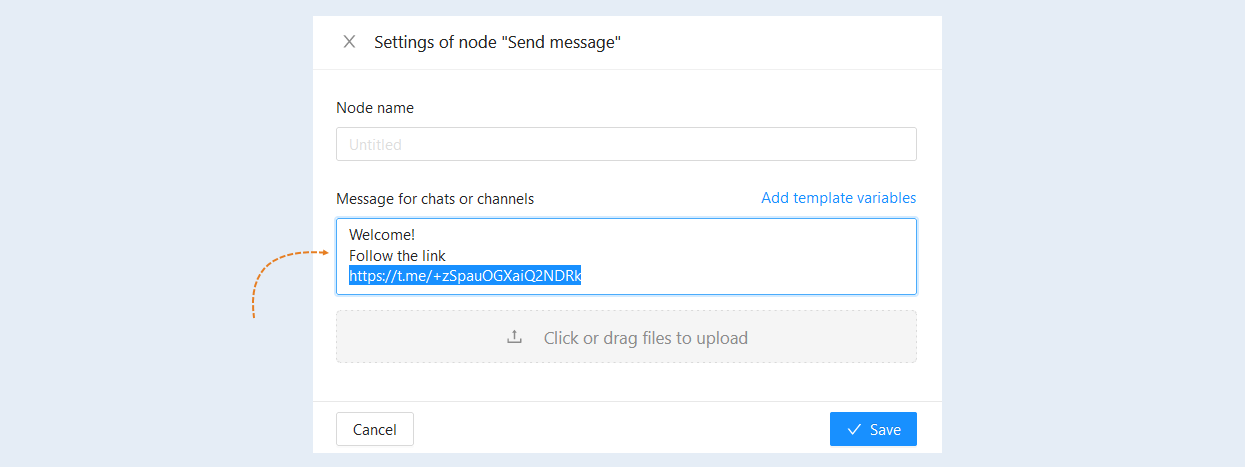The width and height of the screenshot is (1245, 467).
Task: Save the node settings
Action: (873, 429)
